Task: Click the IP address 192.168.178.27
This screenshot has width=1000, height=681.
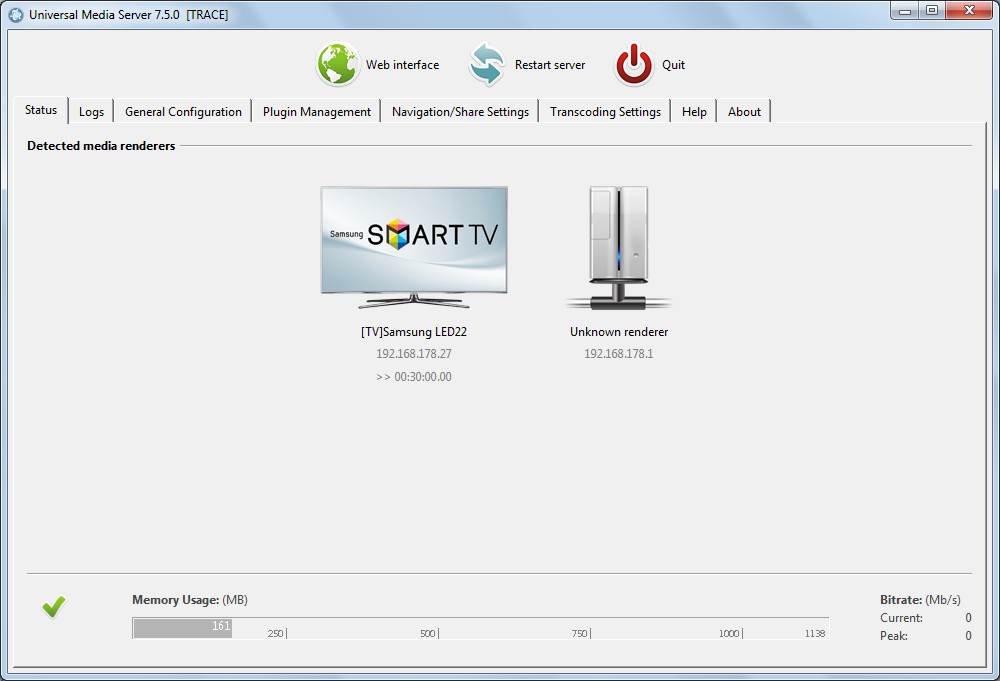Action: click(x=414, y=353)
